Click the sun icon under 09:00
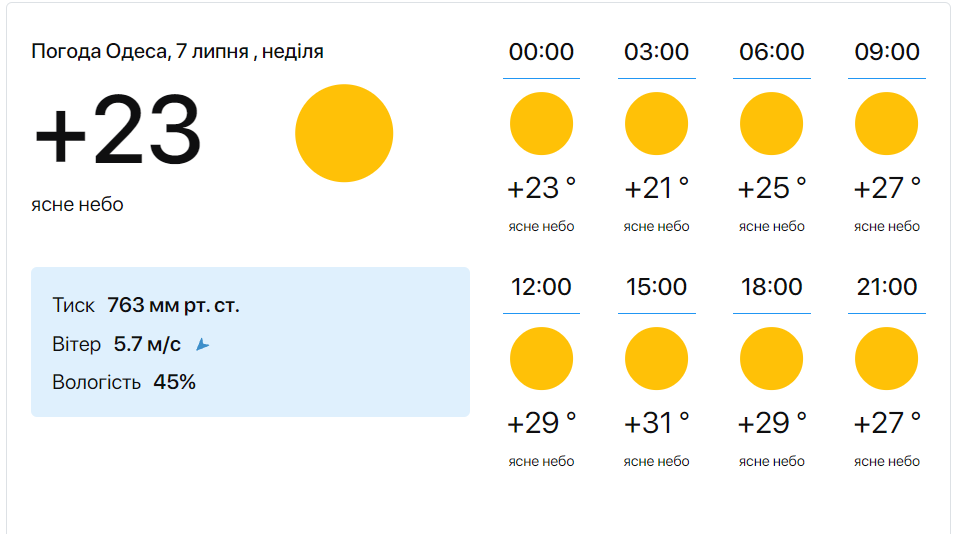This screenshot has height=534, width=961. [886, 124]
